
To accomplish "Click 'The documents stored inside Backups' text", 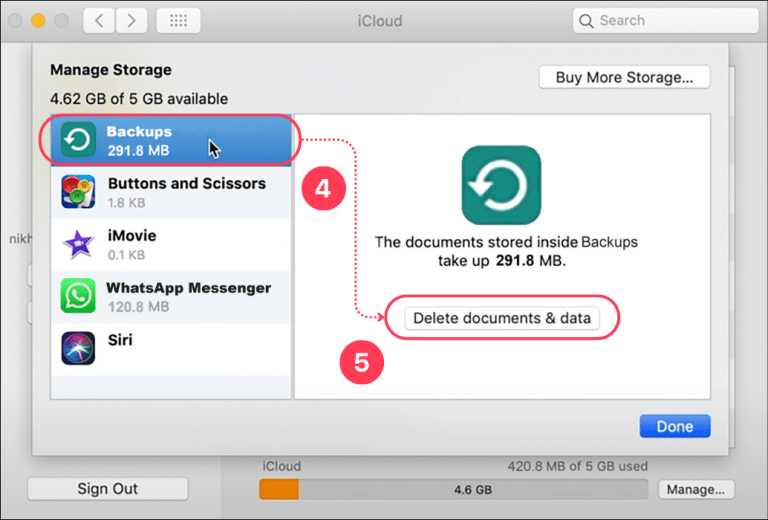I will [x=506, y=242].
